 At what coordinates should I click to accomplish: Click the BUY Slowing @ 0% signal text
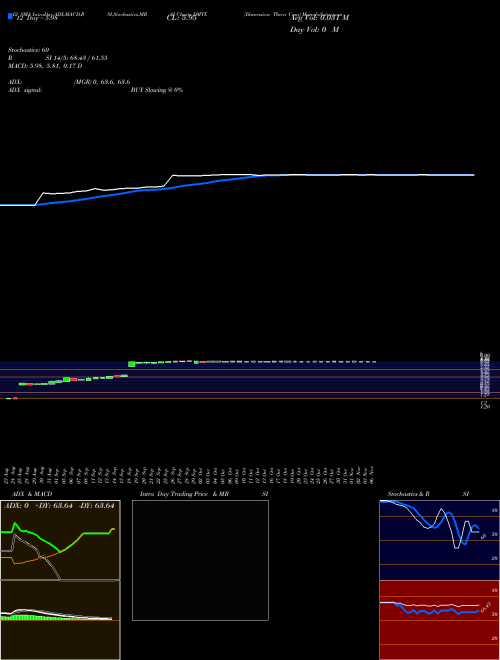157,90
